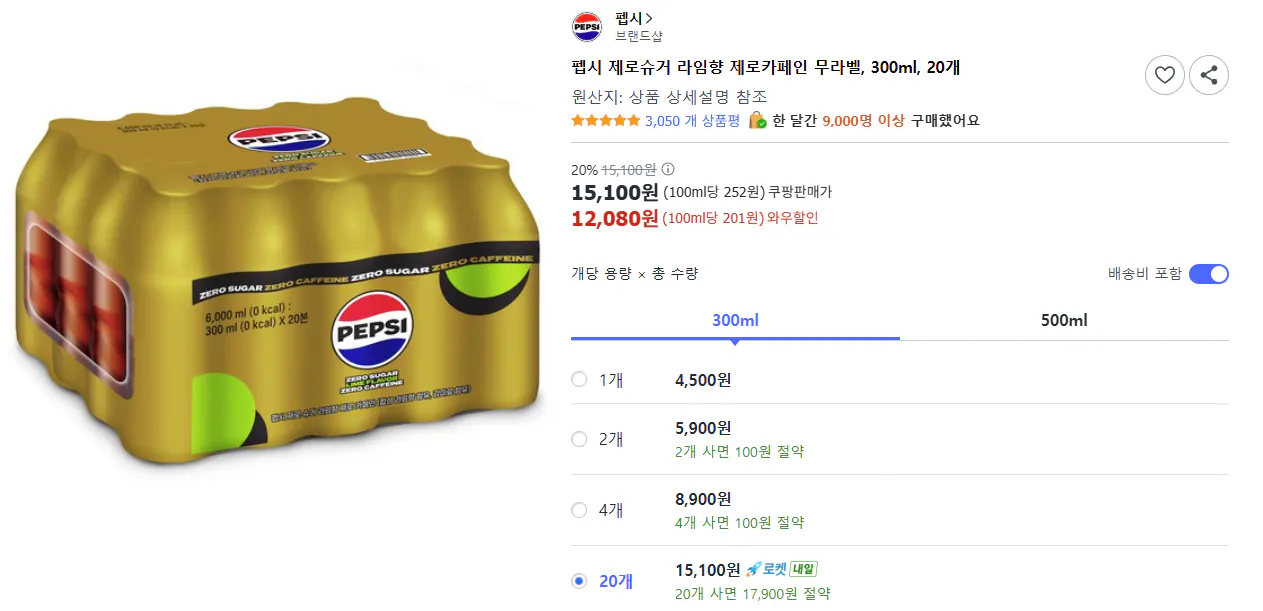Click the Pepsi brand logo icon
The width and height of the screenshot is (1263, 611).
click(x=585, y=24)
